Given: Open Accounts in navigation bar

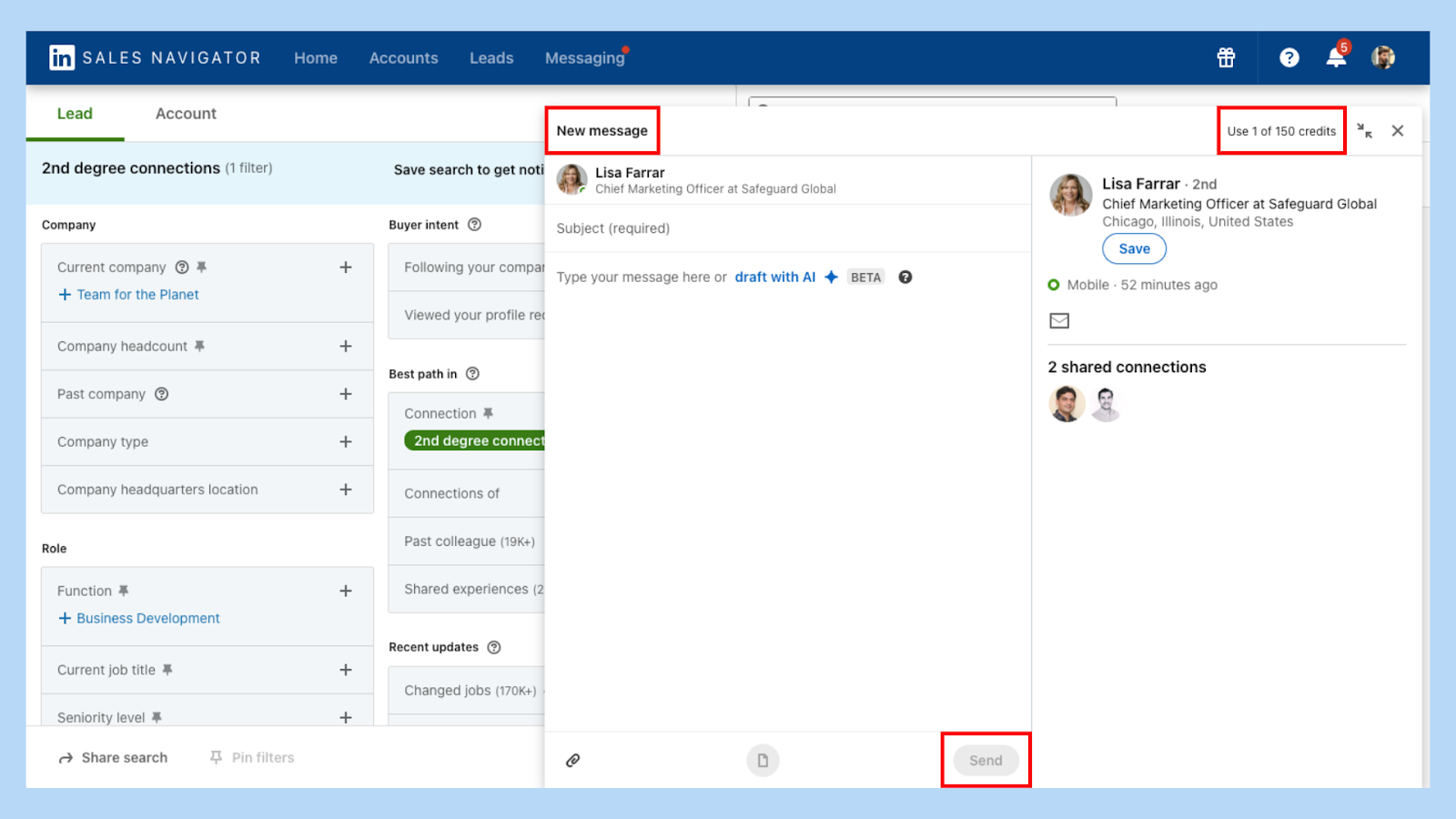Looking at the screenshot, I should [404, 57].
